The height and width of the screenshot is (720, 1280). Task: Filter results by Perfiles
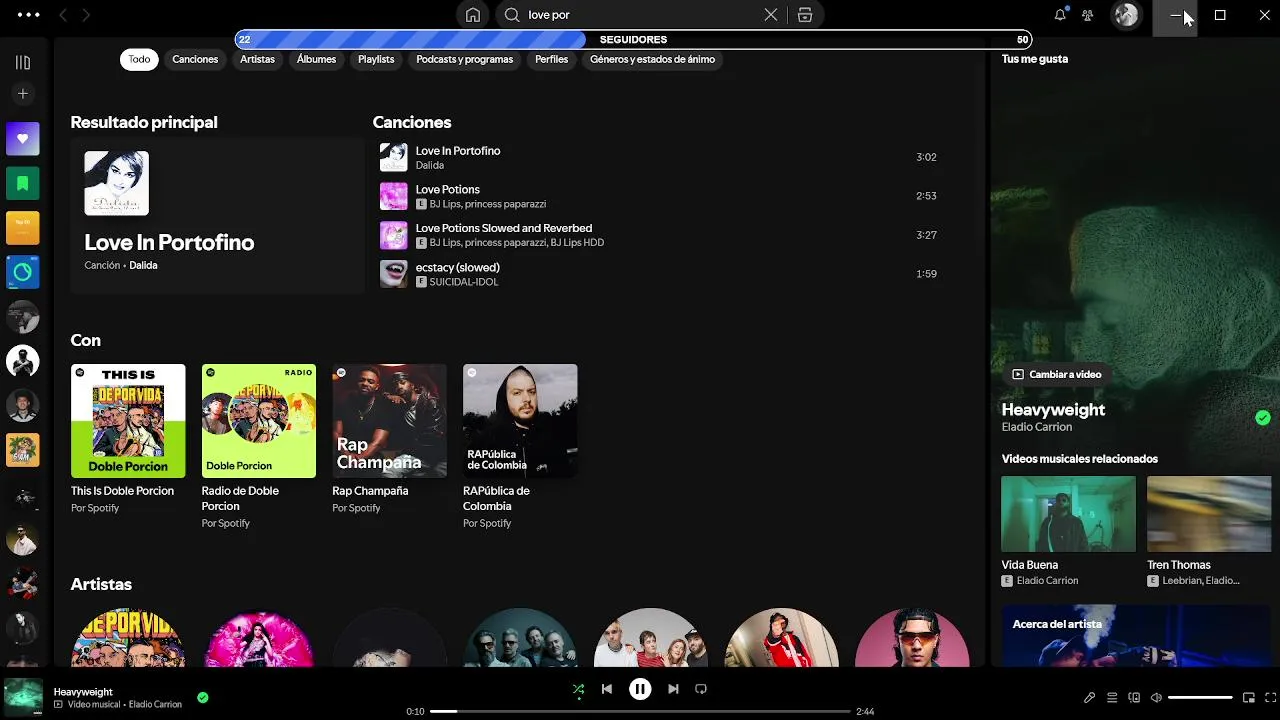[551, 59]
